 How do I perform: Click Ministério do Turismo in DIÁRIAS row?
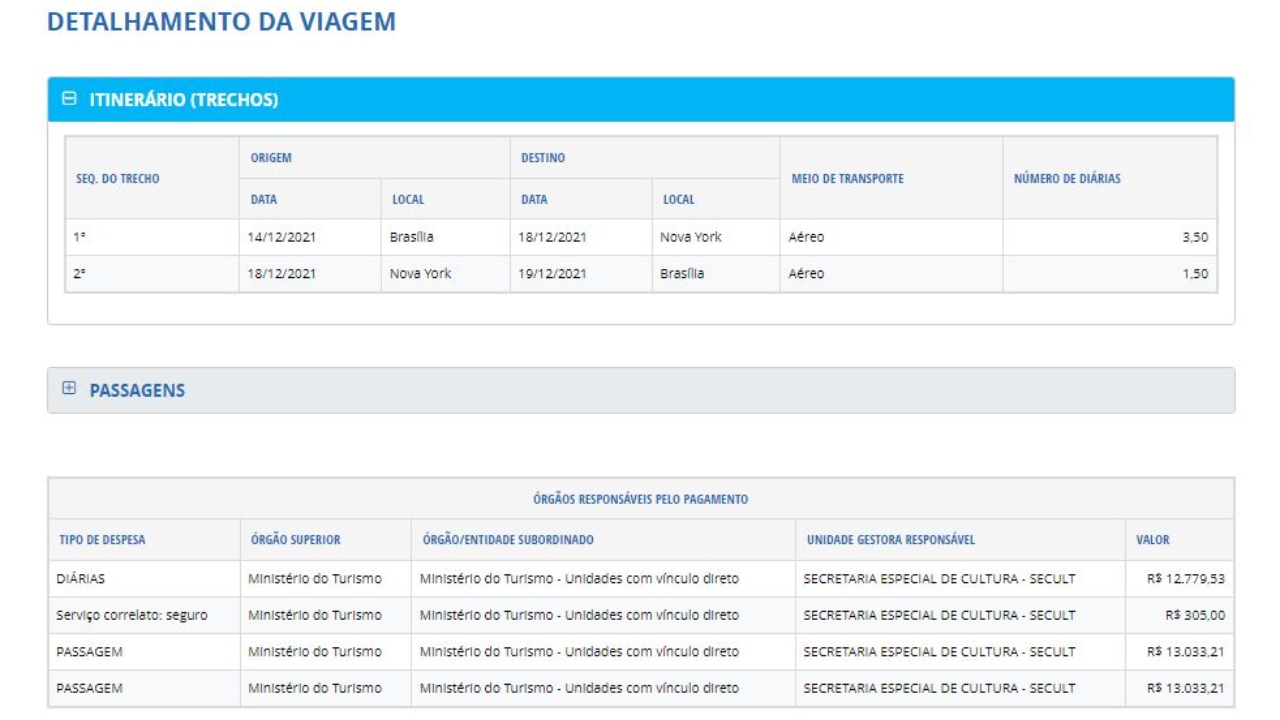(x=315, y=579)
